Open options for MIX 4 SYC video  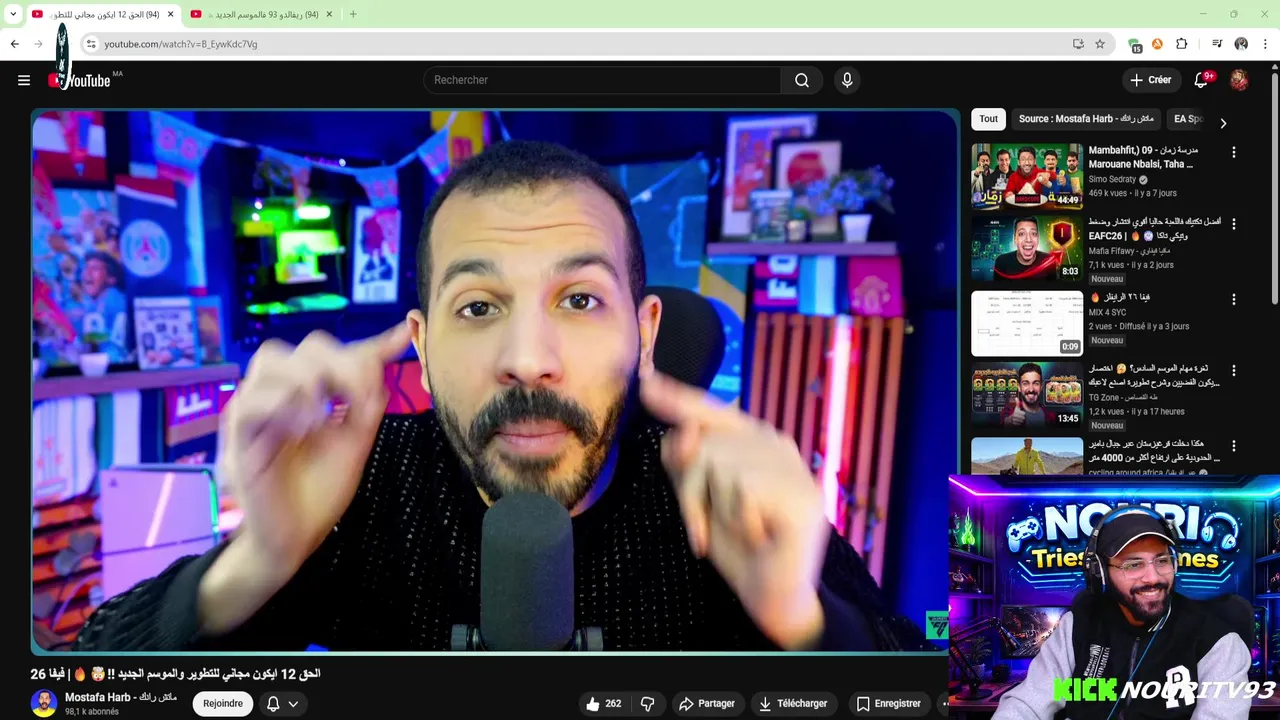click(1233, 299)
